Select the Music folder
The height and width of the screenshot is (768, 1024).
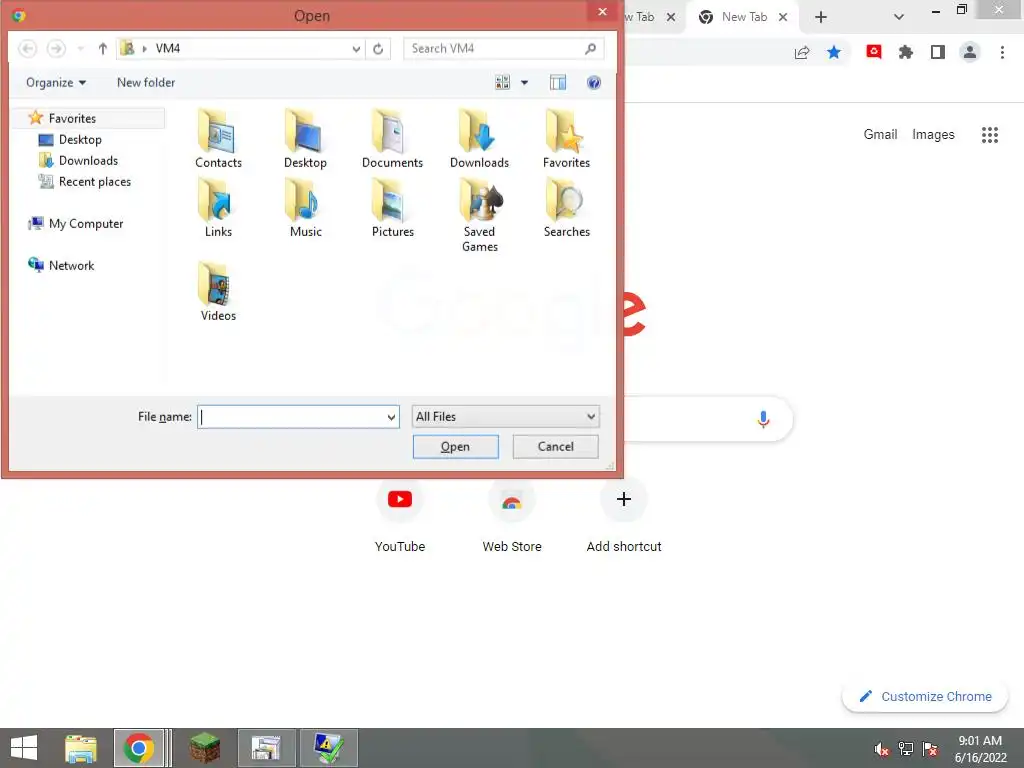[305, 208]
